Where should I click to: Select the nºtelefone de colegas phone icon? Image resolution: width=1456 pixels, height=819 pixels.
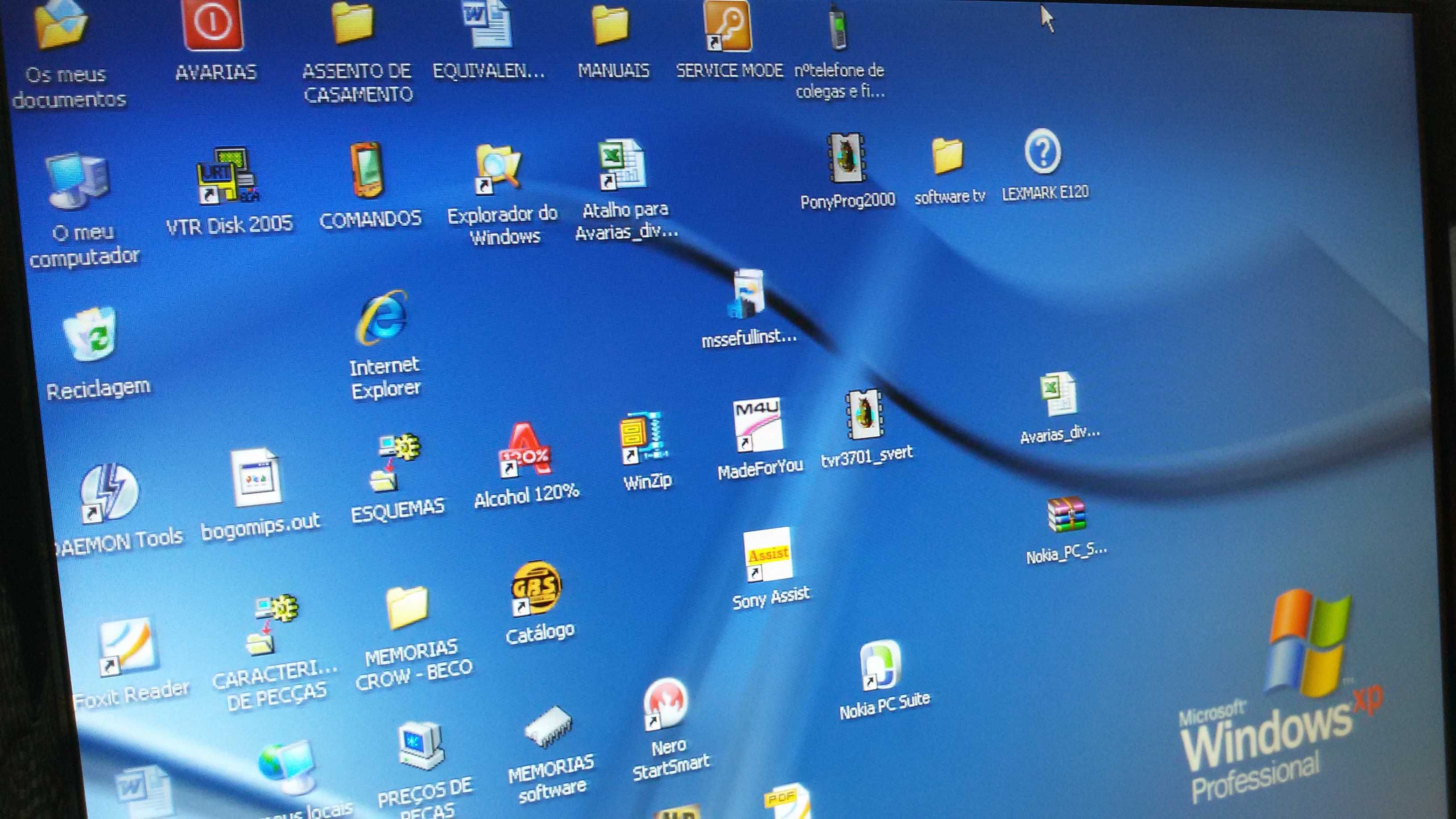click(838, 27)
